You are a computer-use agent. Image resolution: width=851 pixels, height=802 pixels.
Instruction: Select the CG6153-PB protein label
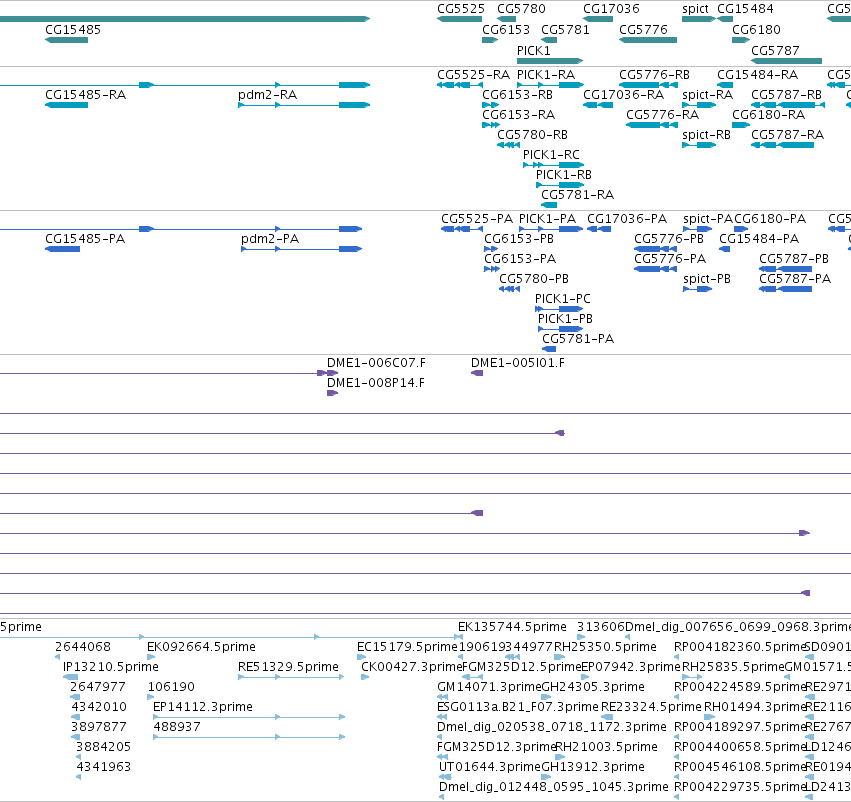[519, 239]
